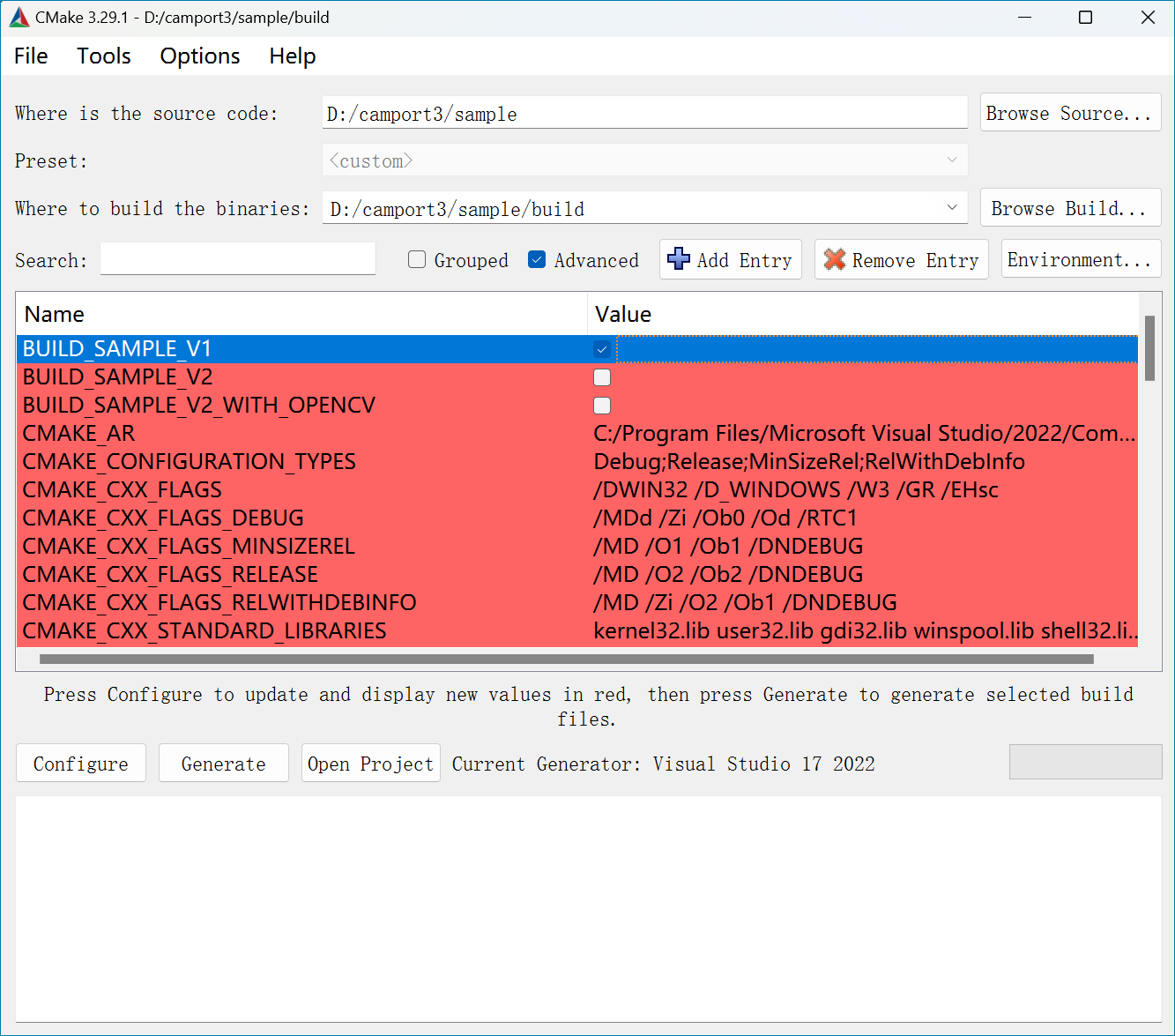Click the Open Project button
This screenshot has width=1175, height=1036.
[371, 763]
